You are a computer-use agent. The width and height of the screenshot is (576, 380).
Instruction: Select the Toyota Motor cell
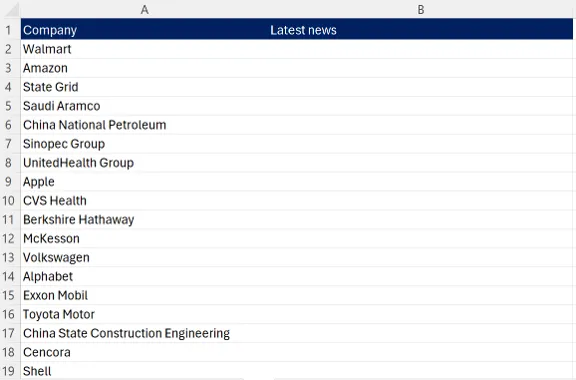tap(145, 314)
